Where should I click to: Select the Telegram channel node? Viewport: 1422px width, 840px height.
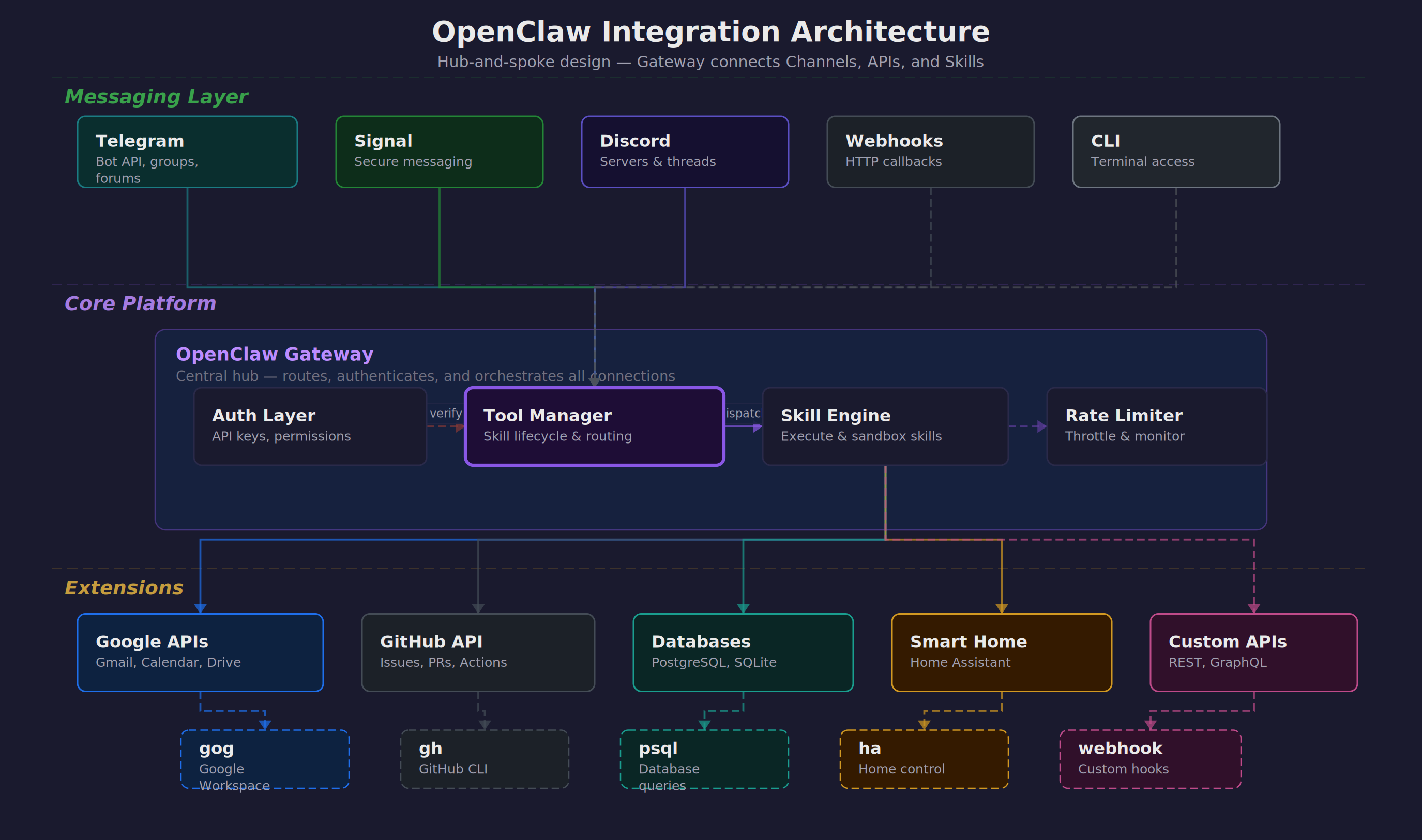[x=187, y=151]
